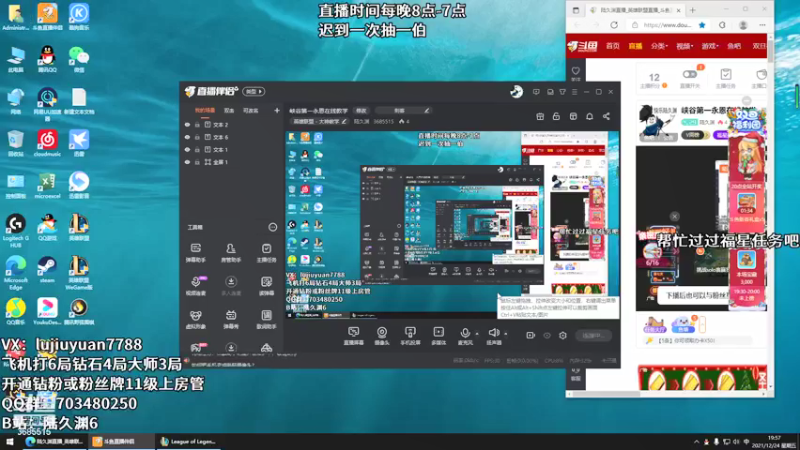Click the record video icon beside preview eye

[x=531, y=336]
